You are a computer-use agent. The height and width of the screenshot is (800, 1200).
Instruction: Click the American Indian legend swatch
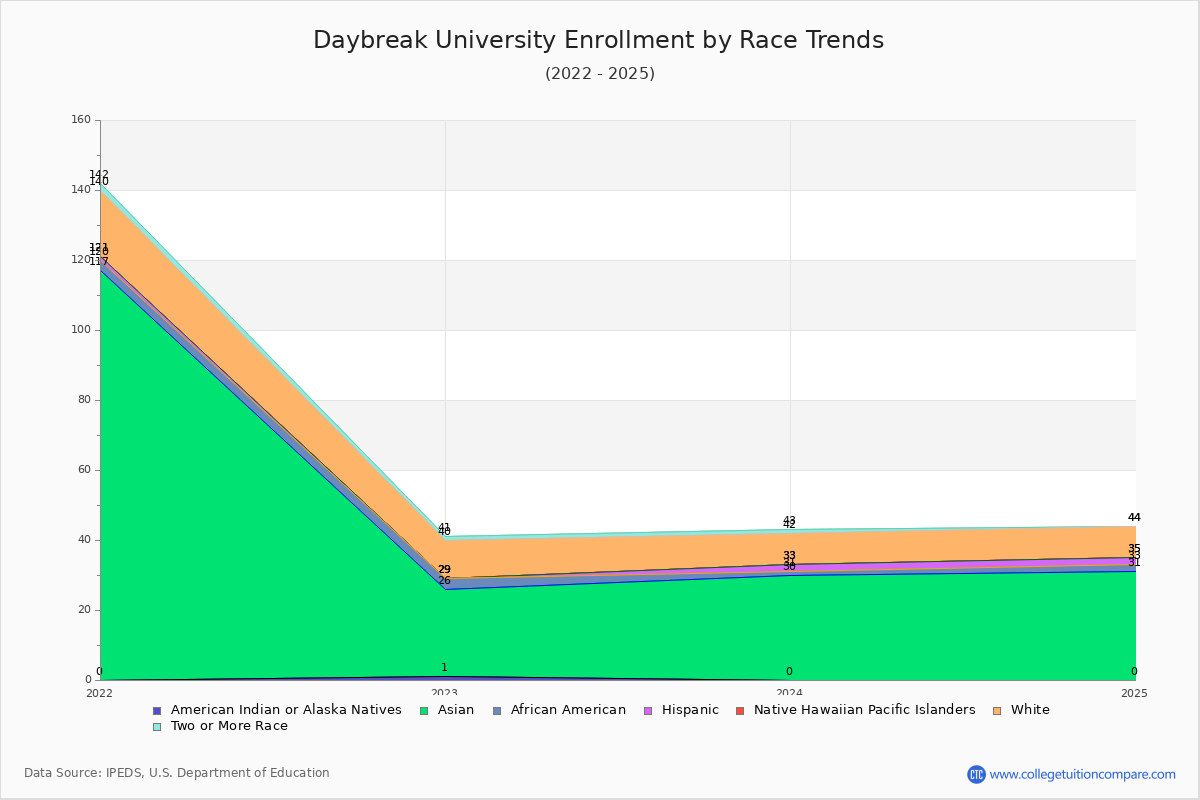(157, 711)
